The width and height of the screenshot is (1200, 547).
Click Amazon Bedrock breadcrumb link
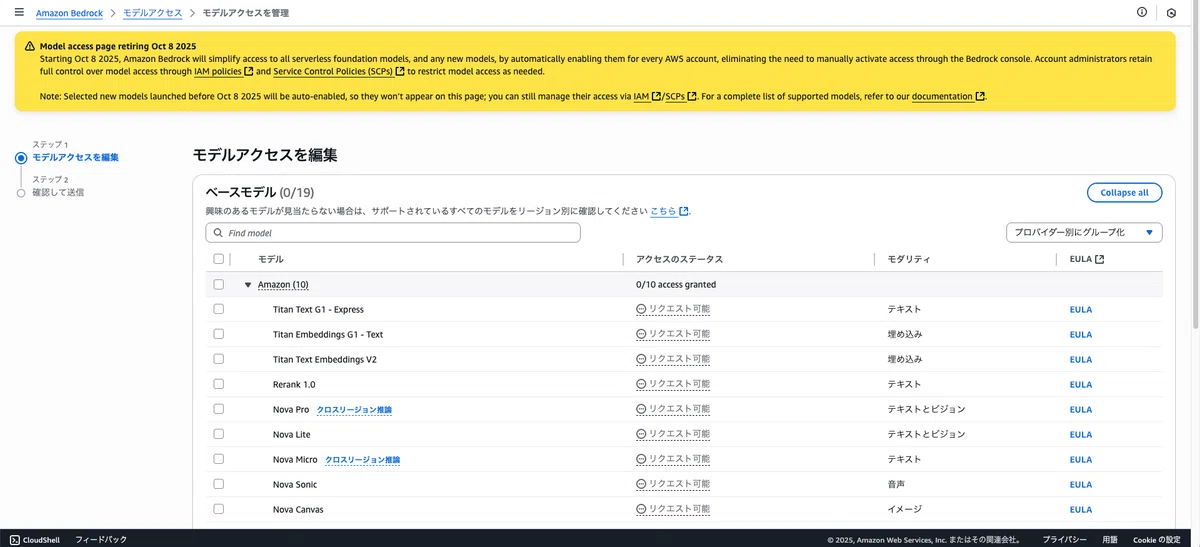(x=69, y=13)
